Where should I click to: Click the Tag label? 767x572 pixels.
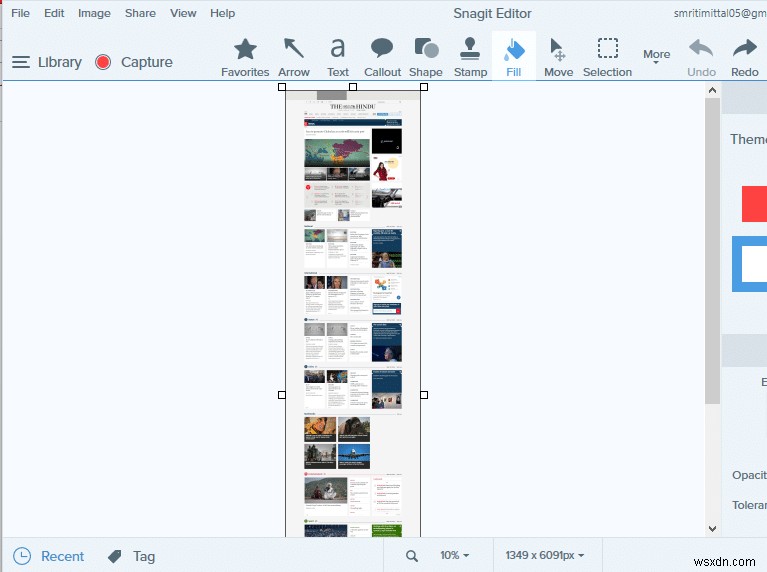144,556
